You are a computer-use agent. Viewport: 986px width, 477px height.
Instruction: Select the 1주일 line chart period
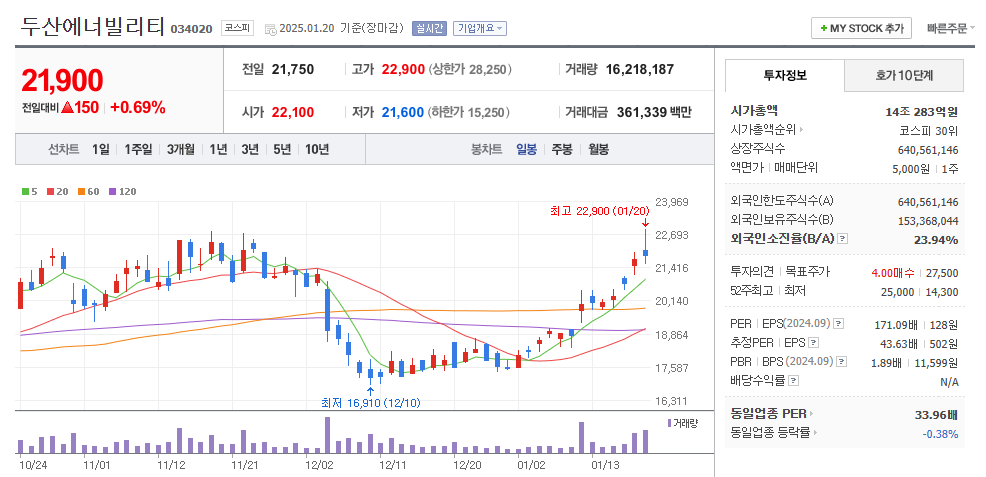pyautogui.click(x=138, y=150)
